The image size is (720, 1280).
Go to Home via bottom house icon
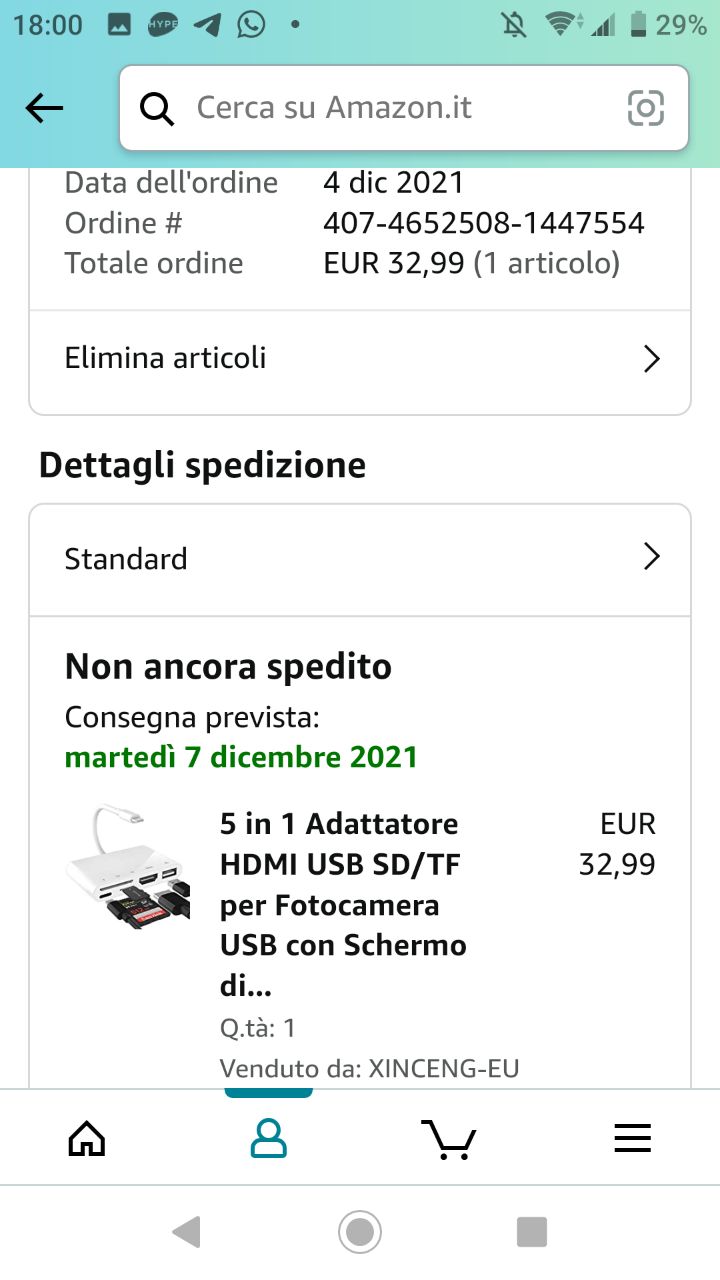tap(86, 1138)
